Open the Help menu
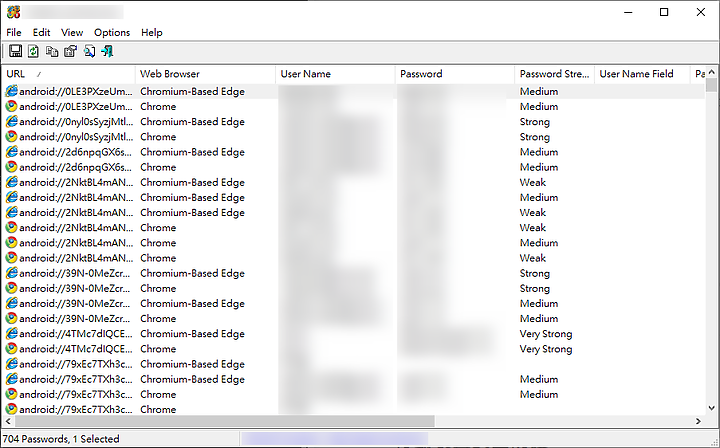 [x=152, y=33]
